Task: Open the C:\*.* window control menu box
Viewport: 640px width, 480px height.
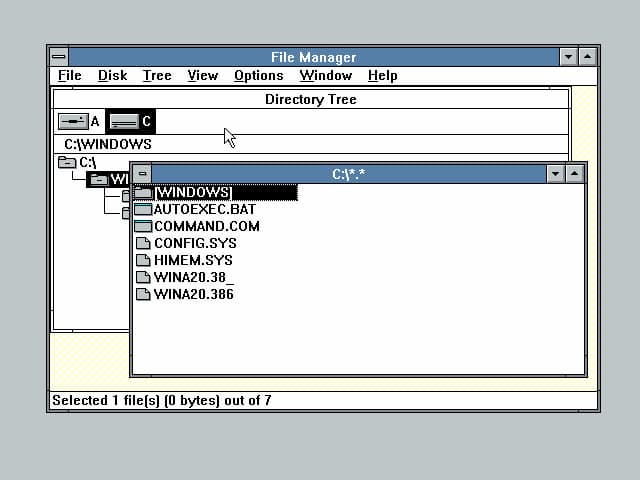Action: tap(142, 174)
